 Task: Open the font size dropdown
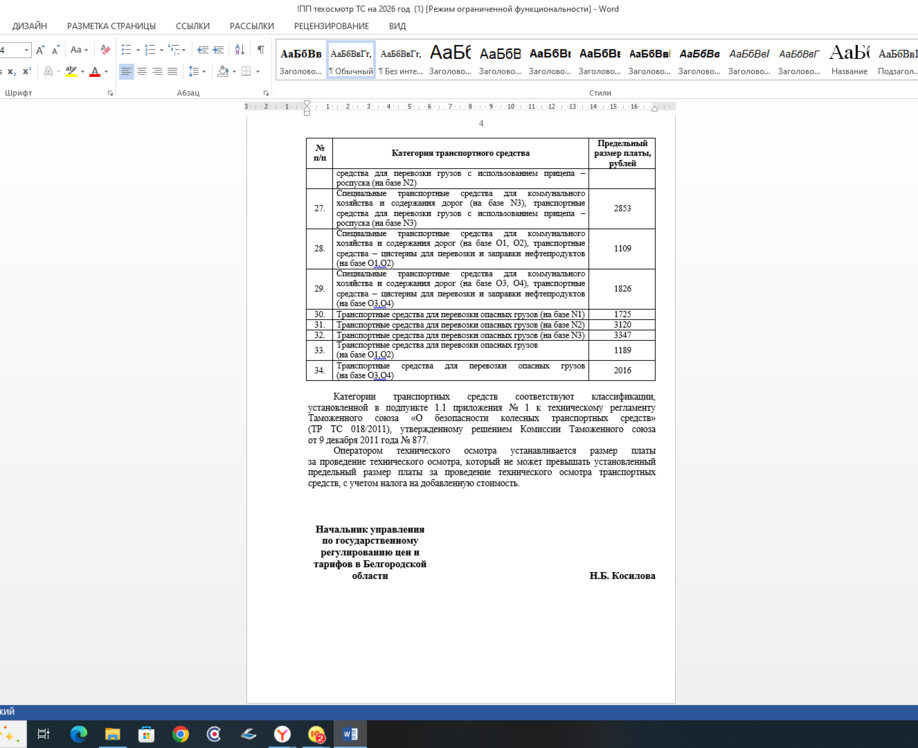[x=26, y=50]
